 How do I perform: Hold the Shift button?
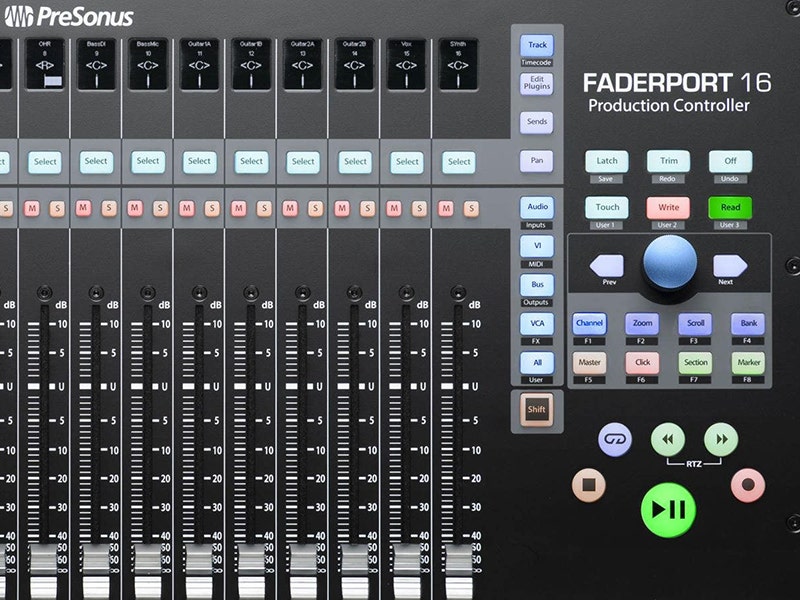coord(537,409)
